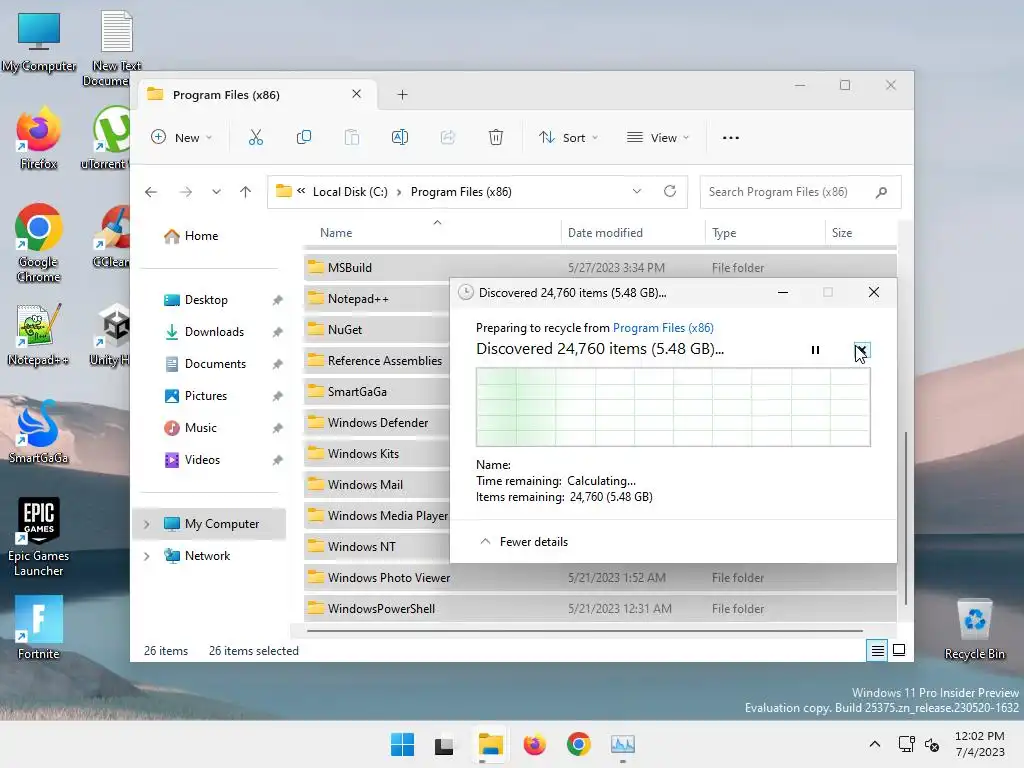The width and height of the screenshot is (1024, 768).
Task: Click the Windows Start button
Action: 402,744
